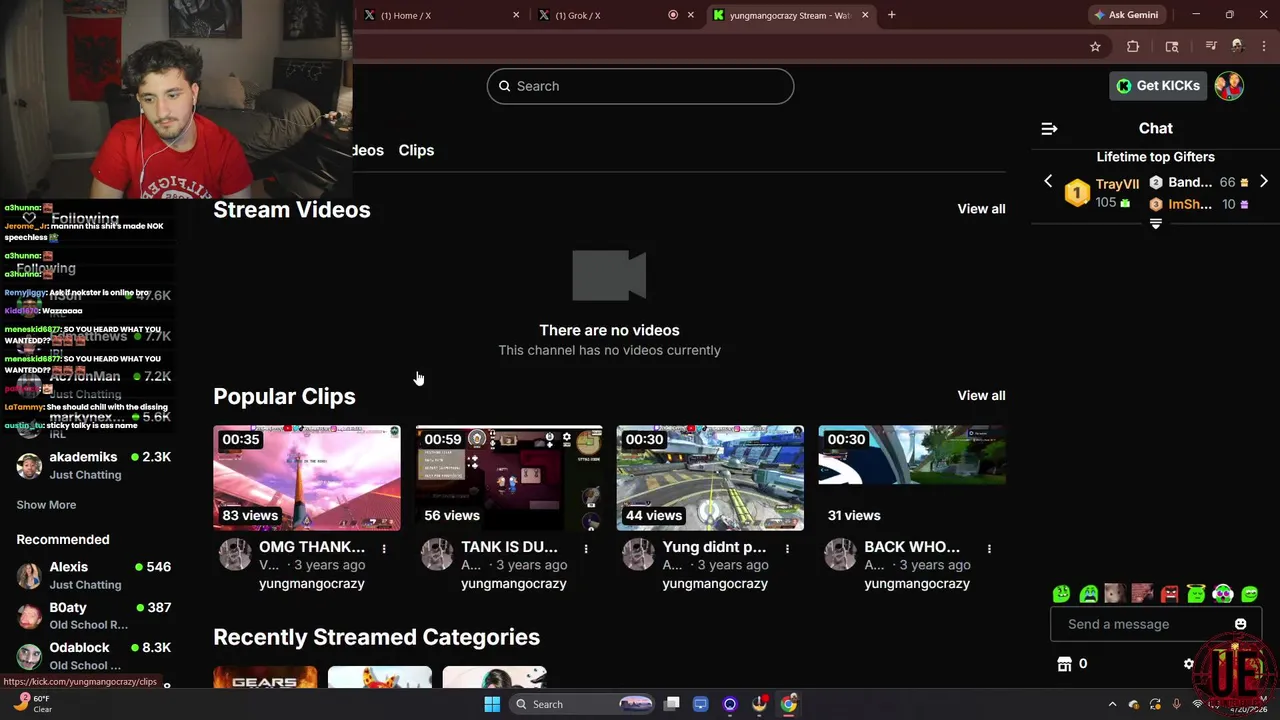
Task: Open the Gears category thumbnail
Action: [x=265, y=677]
